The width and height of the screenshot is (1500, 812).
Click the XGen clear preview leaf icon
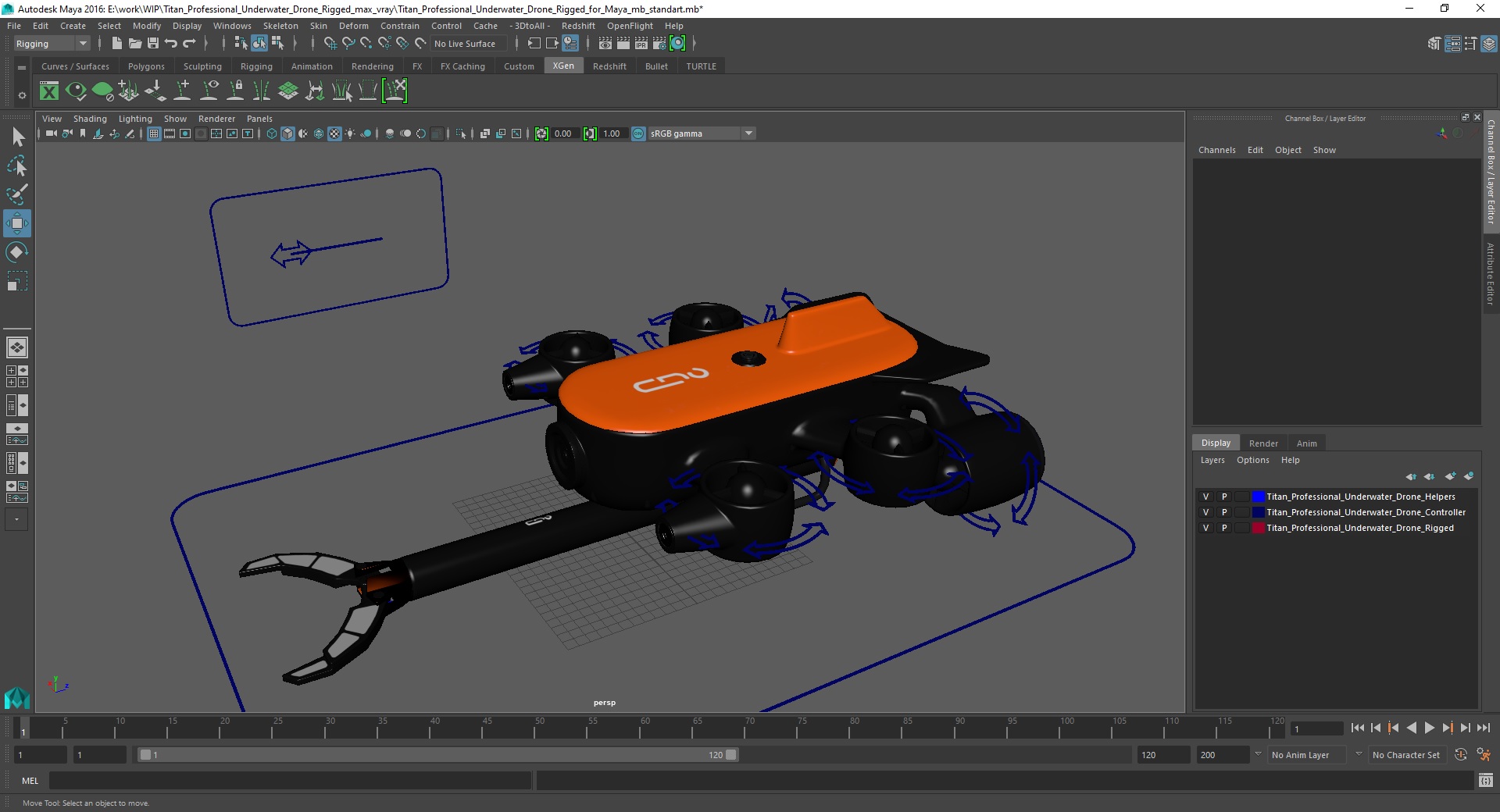click(x=102, y=91)
